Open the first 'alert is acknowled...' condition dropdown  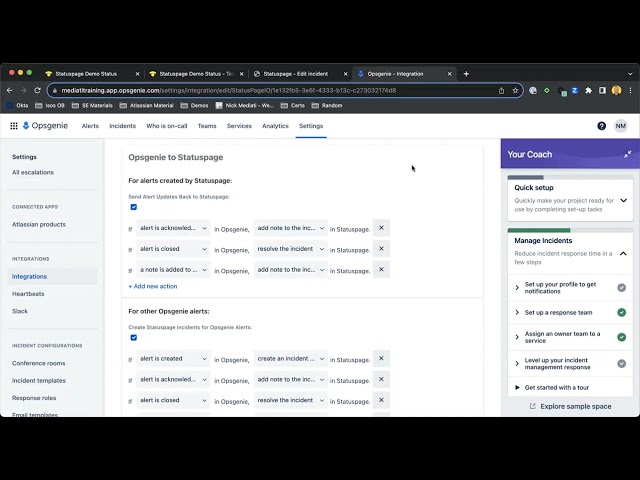(x=173, y=228)
